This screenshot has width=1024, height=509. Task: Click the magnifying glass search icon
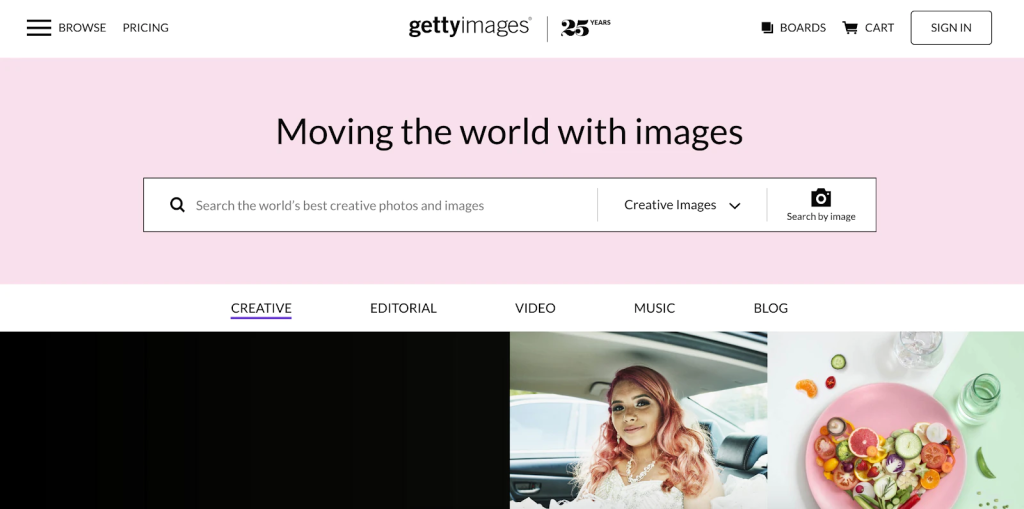pyautogui.click(x=177, y=205)
